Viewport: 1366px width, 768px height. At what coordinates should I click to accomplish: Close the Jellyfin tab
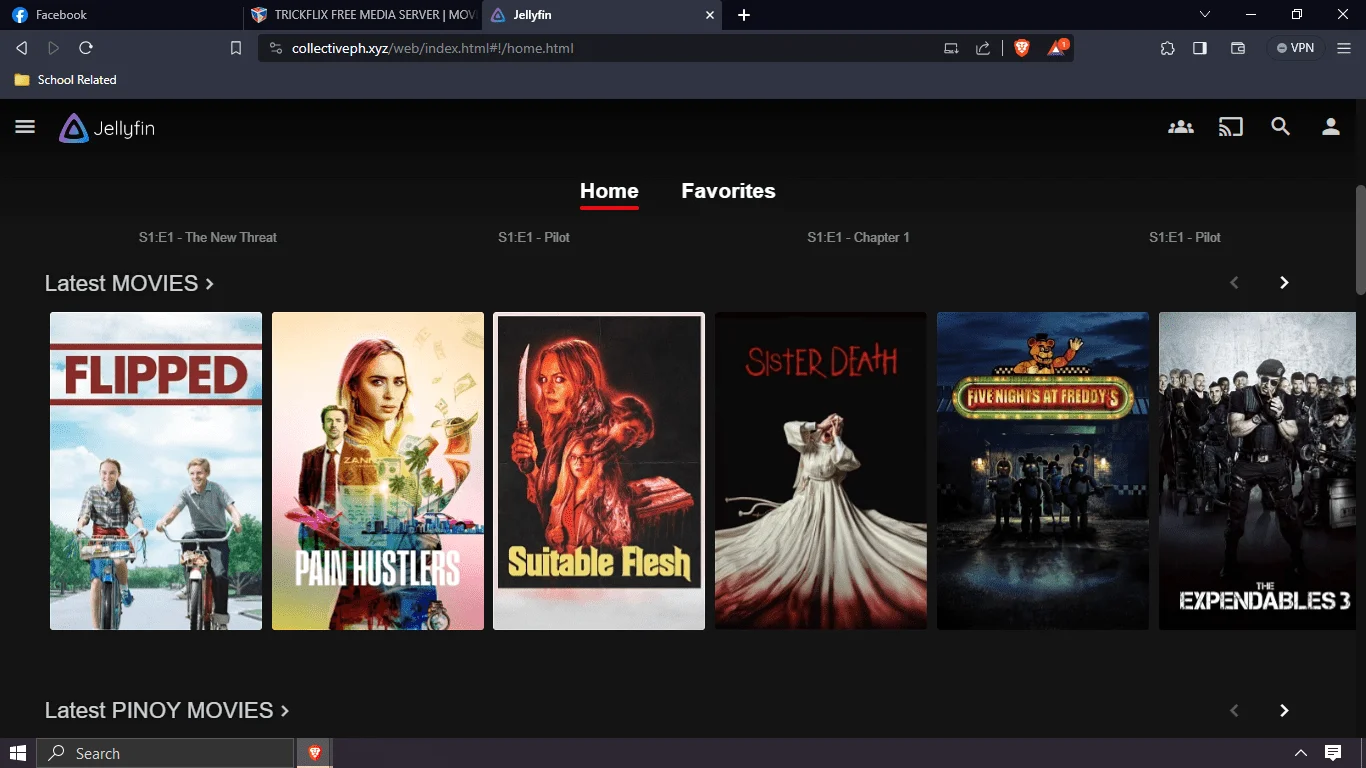click(711, 15)
